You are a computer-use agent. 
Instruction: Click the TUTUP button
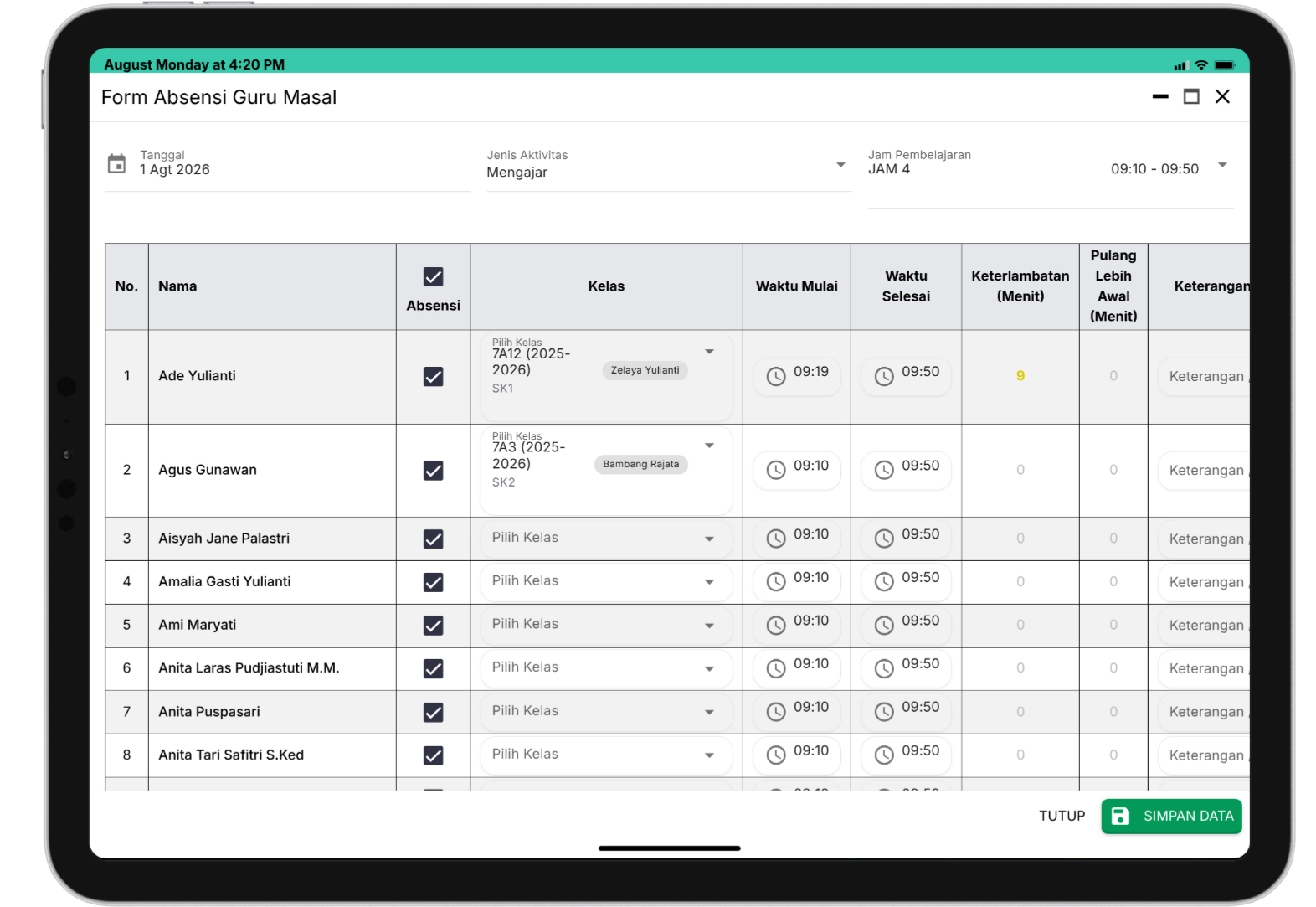pos(1062,816)
